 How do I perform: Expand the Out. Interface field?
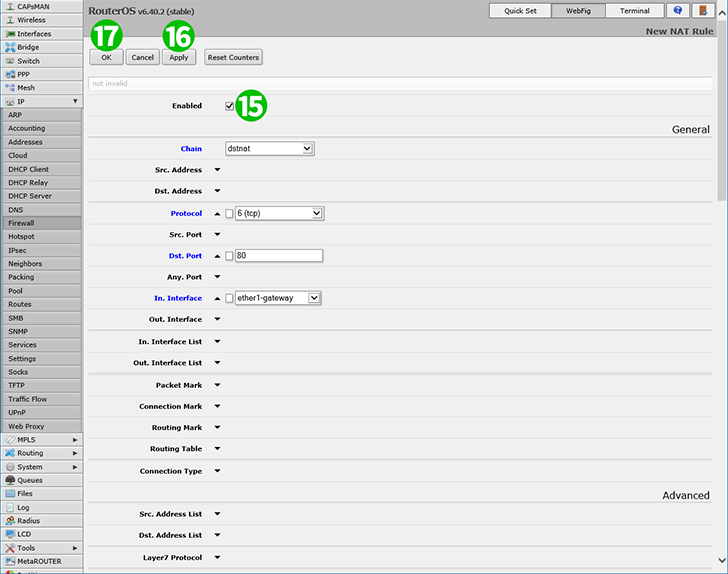217,319
